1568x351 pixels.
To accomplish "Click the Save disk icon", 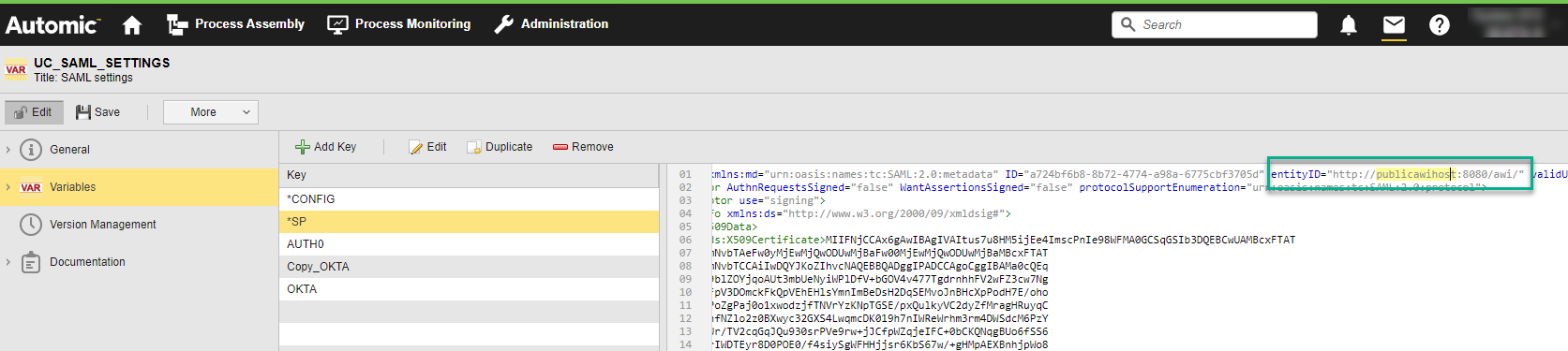I will coord(83,112).
